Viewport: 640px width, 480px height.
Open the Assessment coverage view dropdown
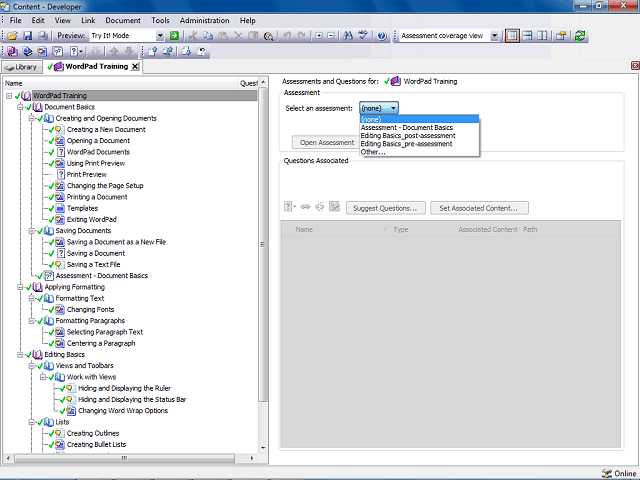click(x=494, y=36)
